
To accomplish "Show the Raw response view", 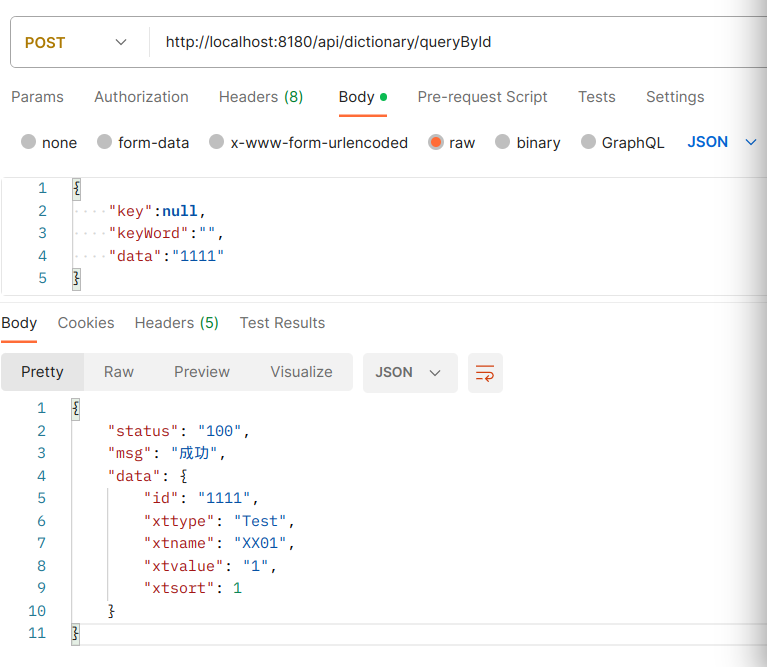I will 119,372.
